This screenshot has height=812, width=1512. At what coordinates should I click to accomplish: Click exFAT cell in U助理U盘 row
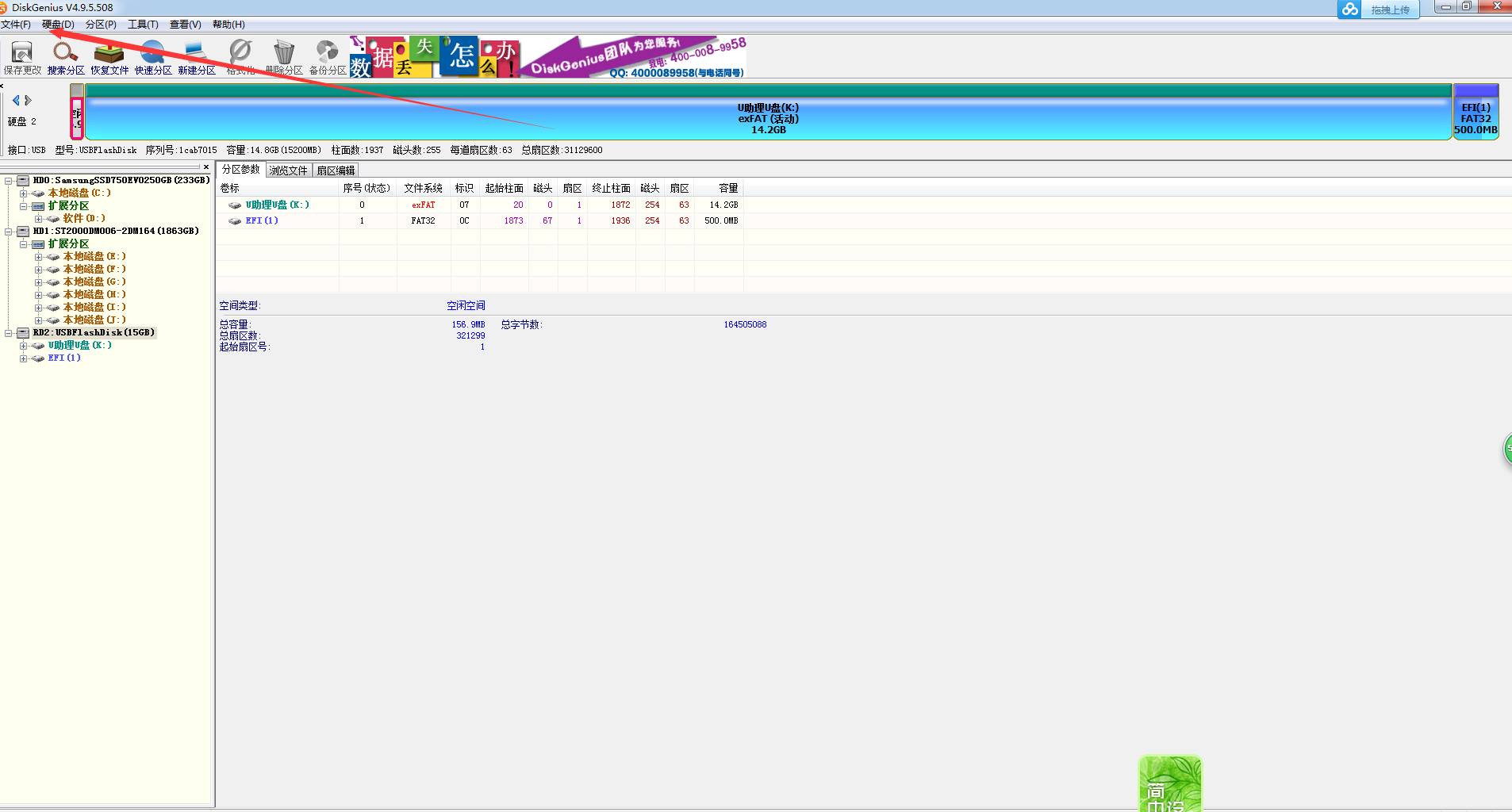(x=423, y=205)
